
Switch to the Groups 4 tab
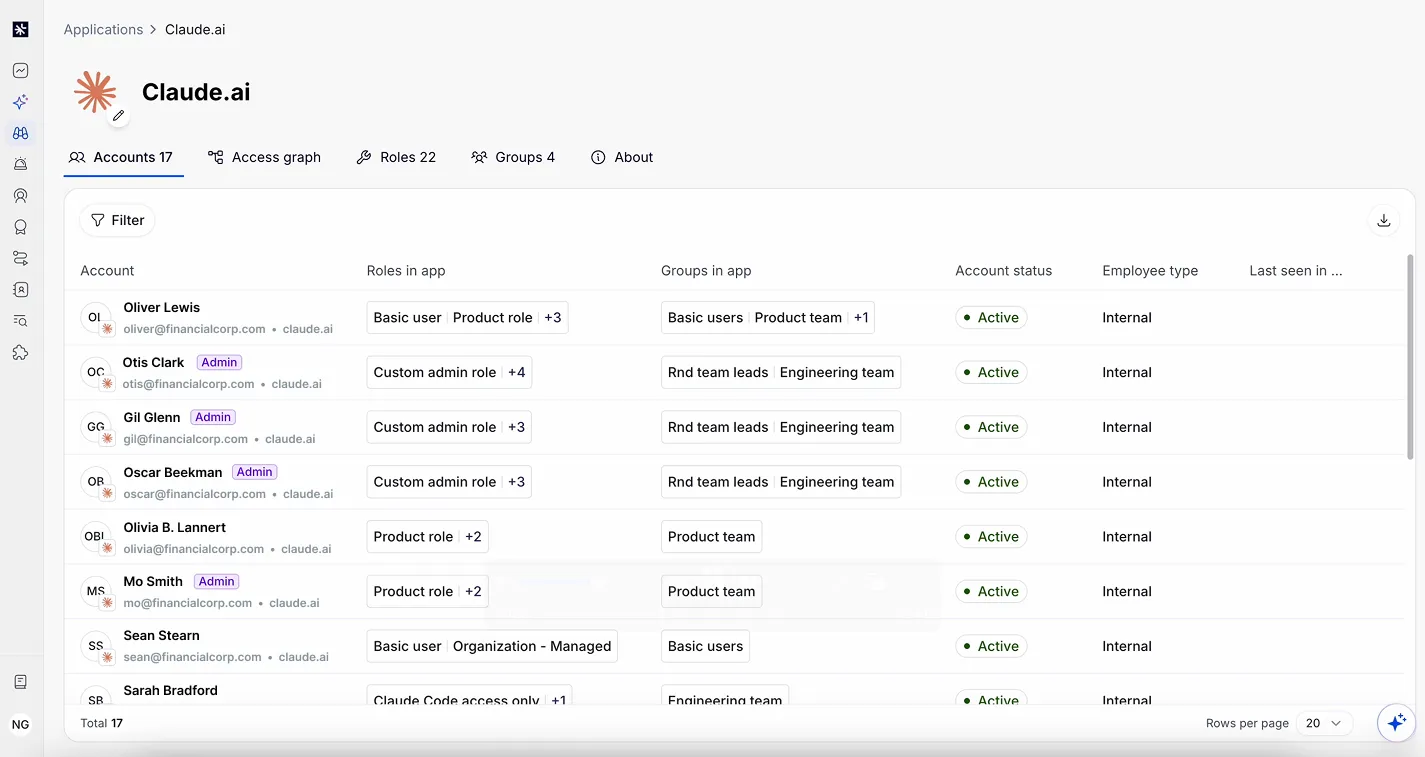[513, 157]
